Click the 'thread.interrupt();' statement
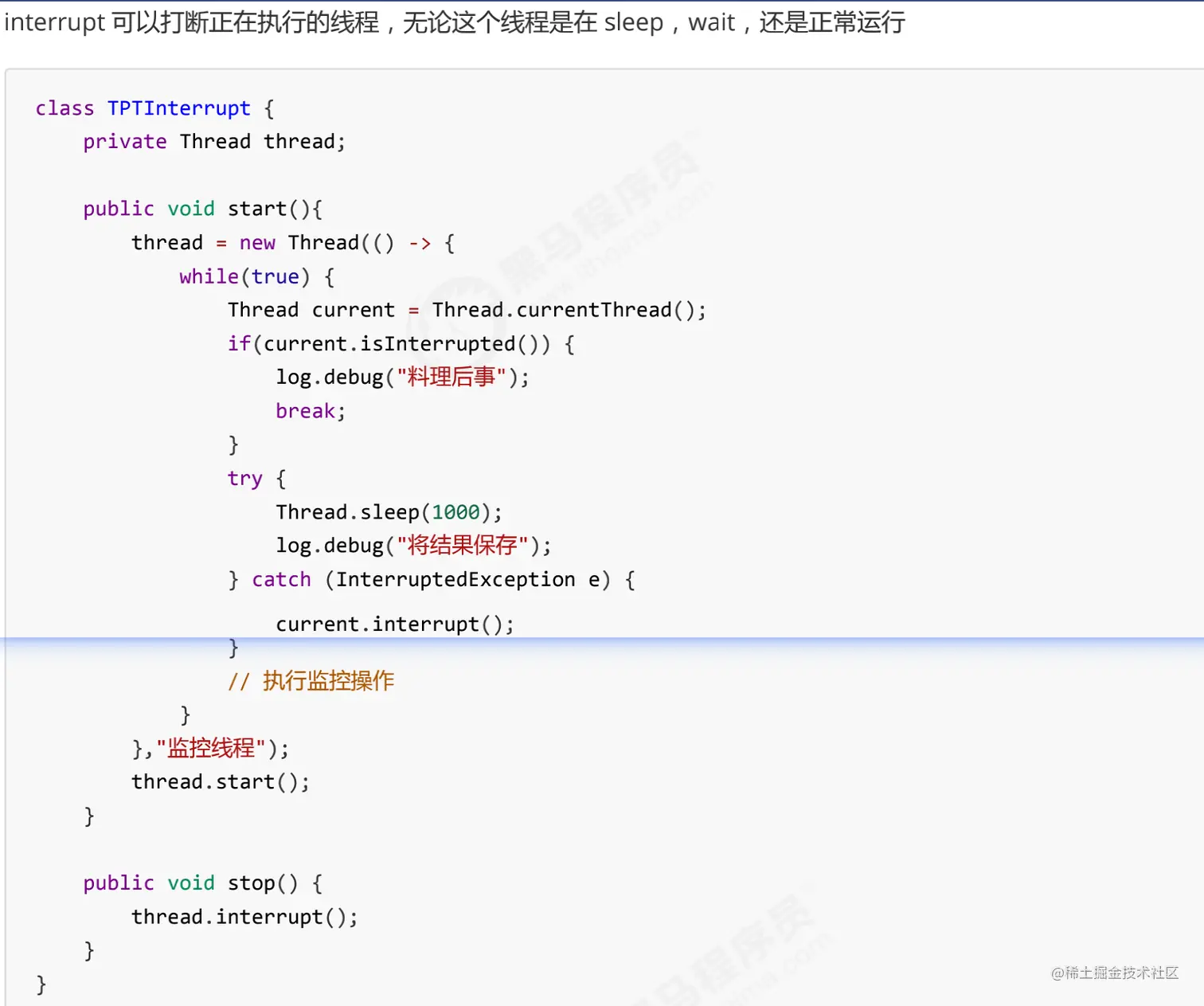Image resolution: width=1204 pixels, height=1006 pixels. [244, 917]
